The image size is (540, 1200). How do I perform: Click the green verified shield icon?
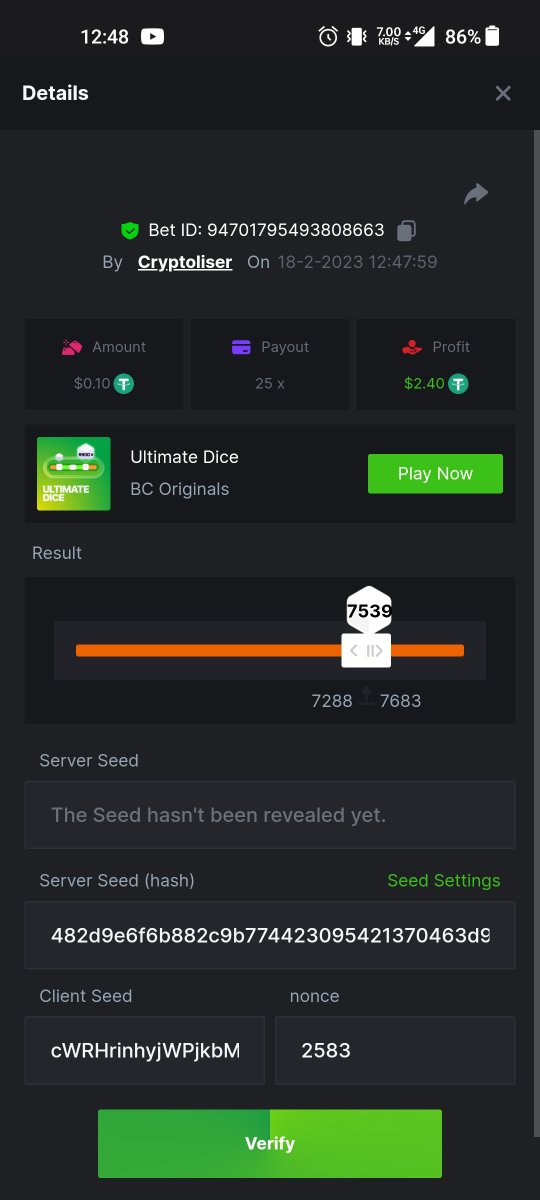coord(130,231)
